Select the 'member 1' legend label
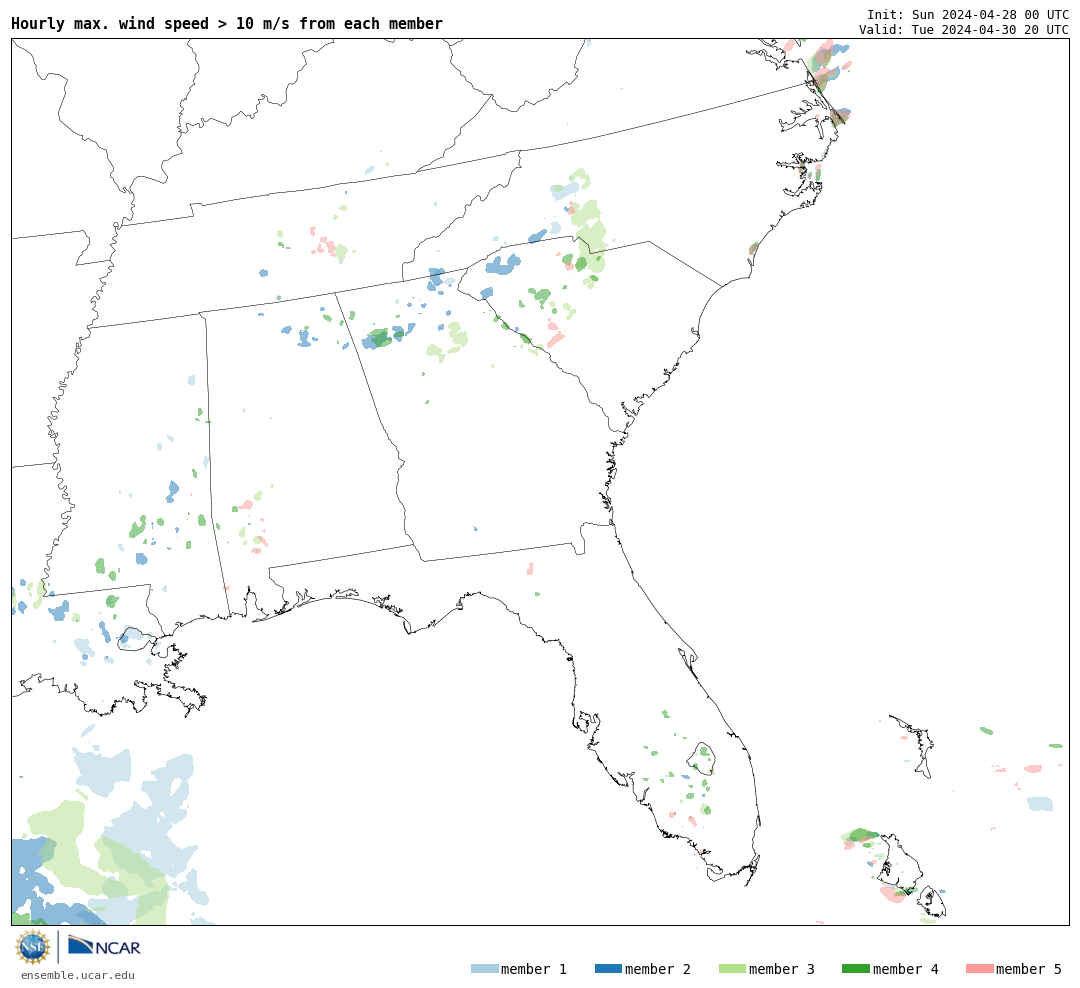 pos(534,969)
